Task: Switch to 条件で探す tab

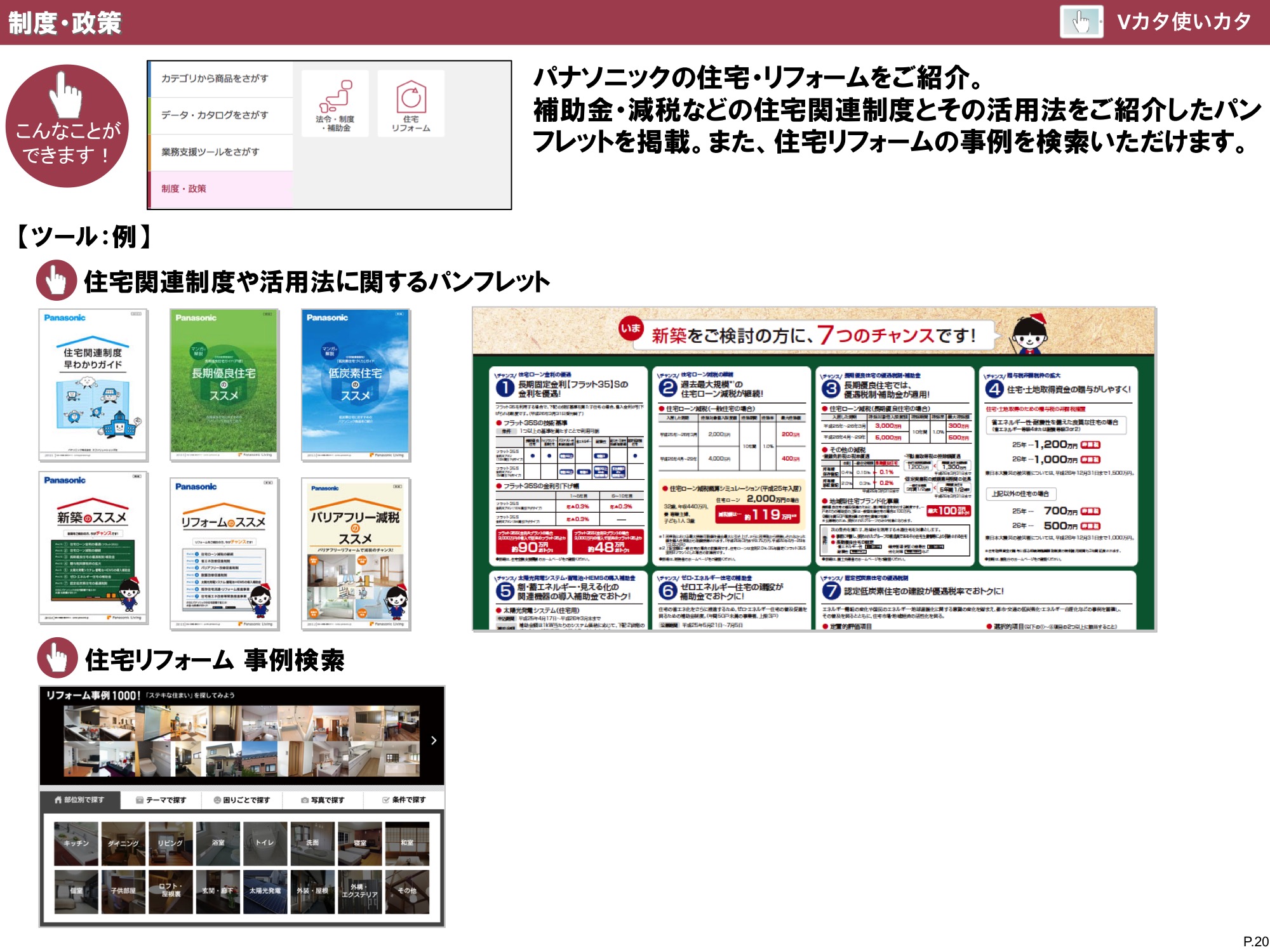Action: tap(404, 800)
